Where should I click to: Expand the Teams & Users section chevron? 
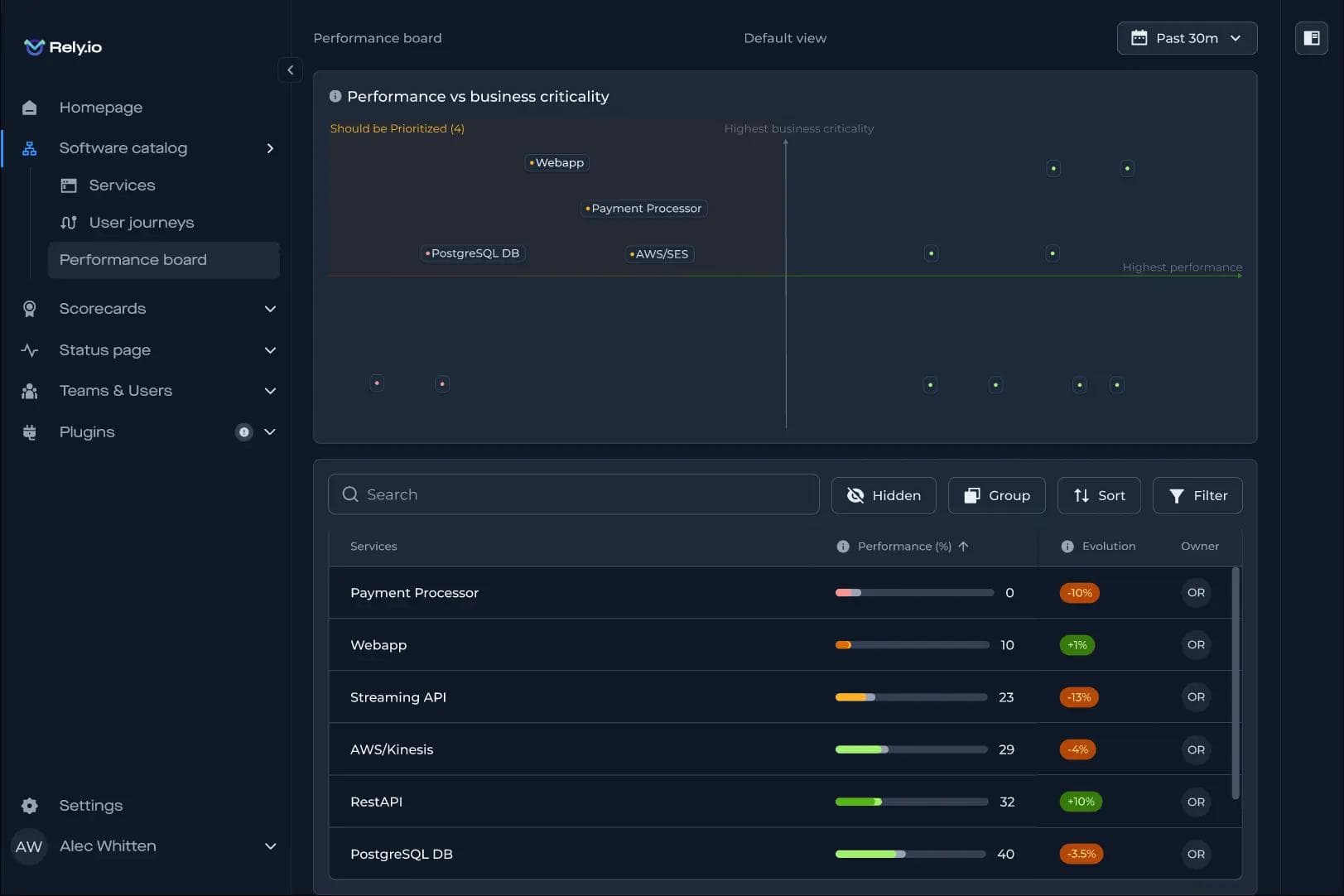click(x=270, y=391)
